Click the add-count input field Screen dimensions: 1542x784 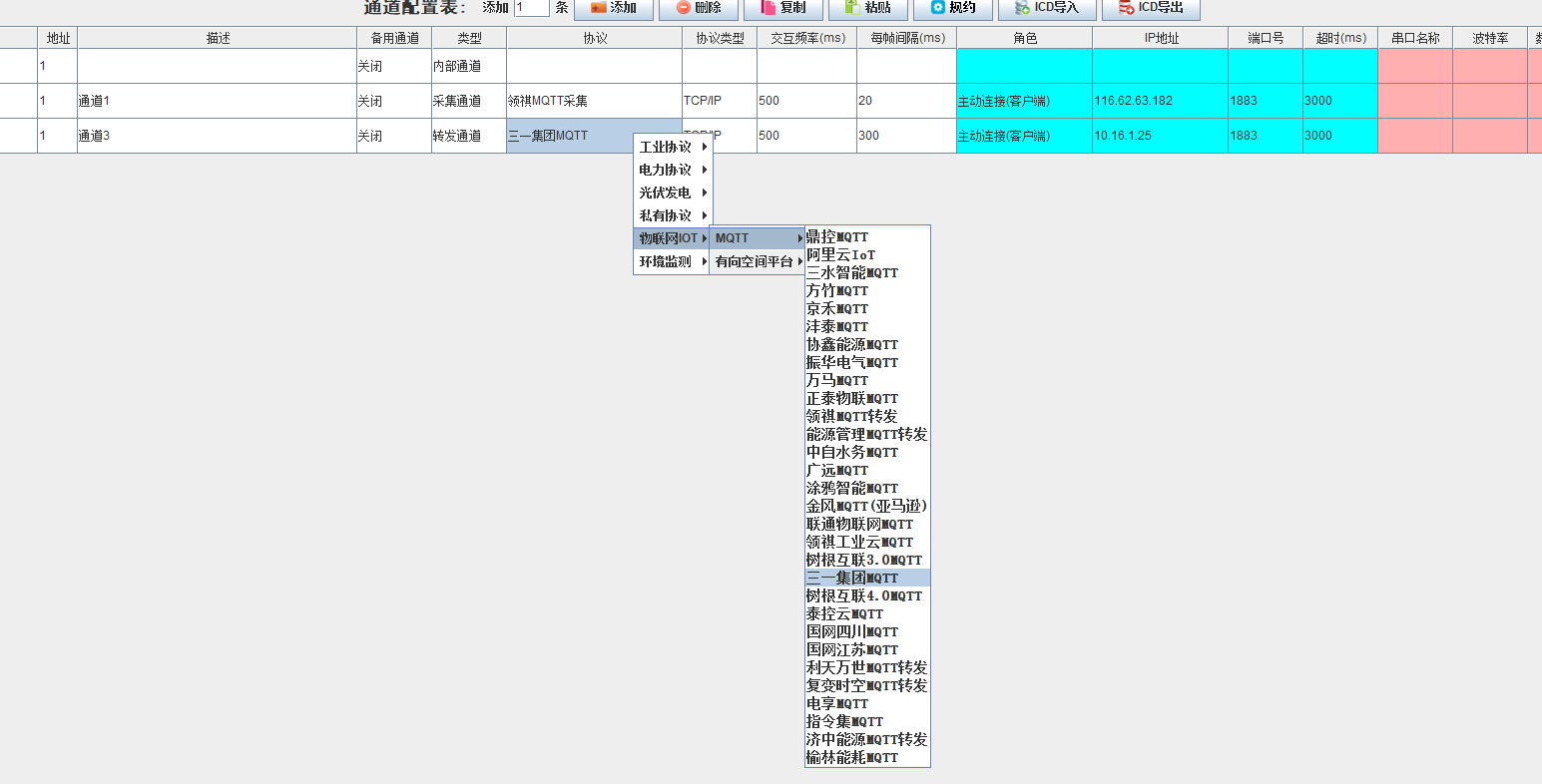tap(532, 8)
